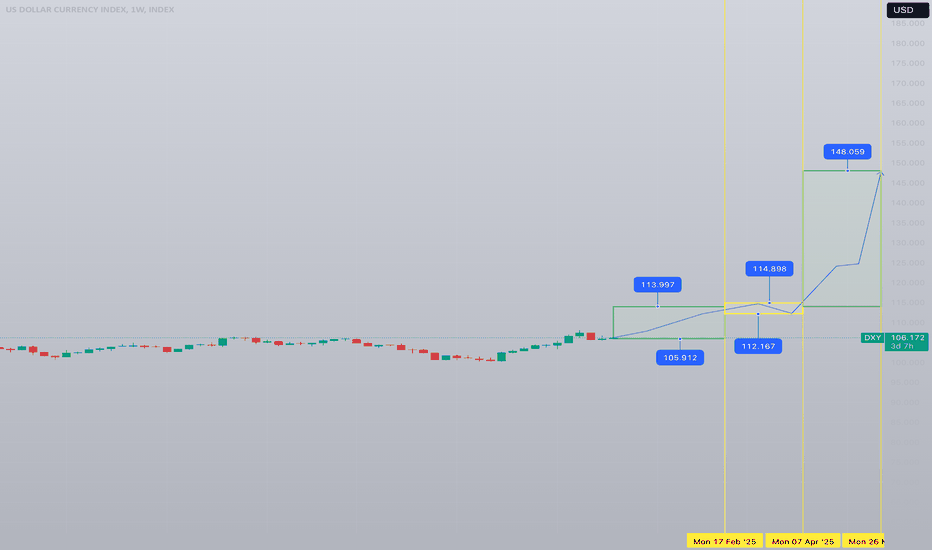Click the 180.000 price axis value
This screenshot has height=550, width=932.
[x=908, y=43]
